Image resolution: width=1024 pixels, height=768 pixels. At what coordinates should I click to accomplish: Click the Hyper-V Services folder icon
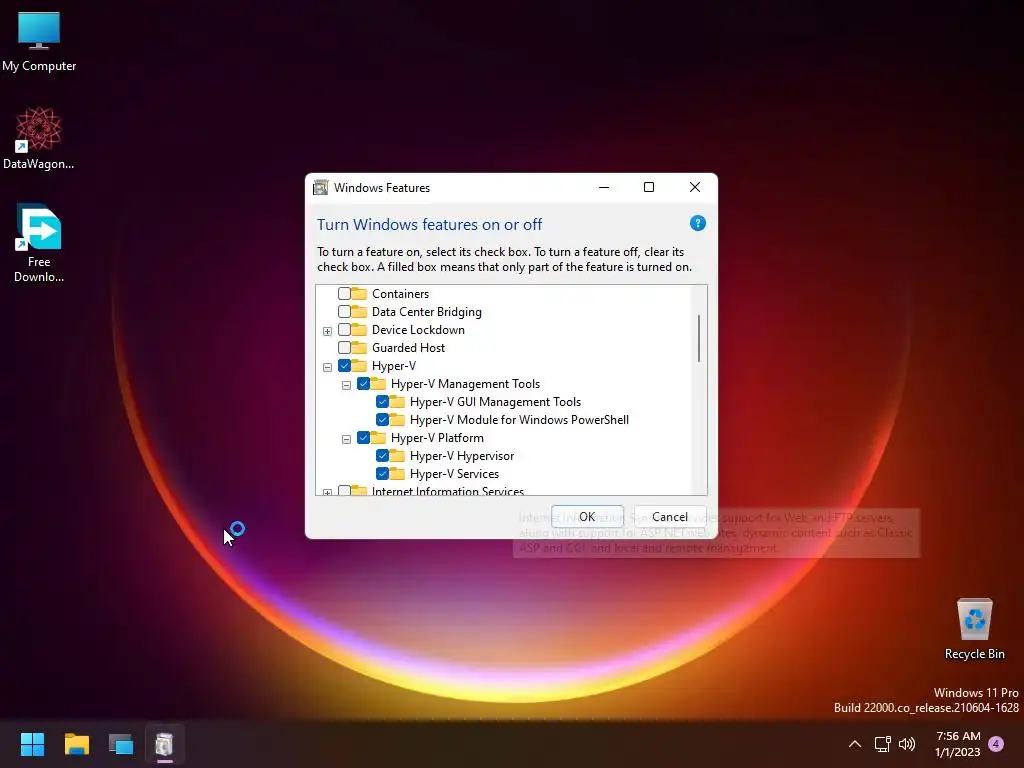(x=397, y=473)
